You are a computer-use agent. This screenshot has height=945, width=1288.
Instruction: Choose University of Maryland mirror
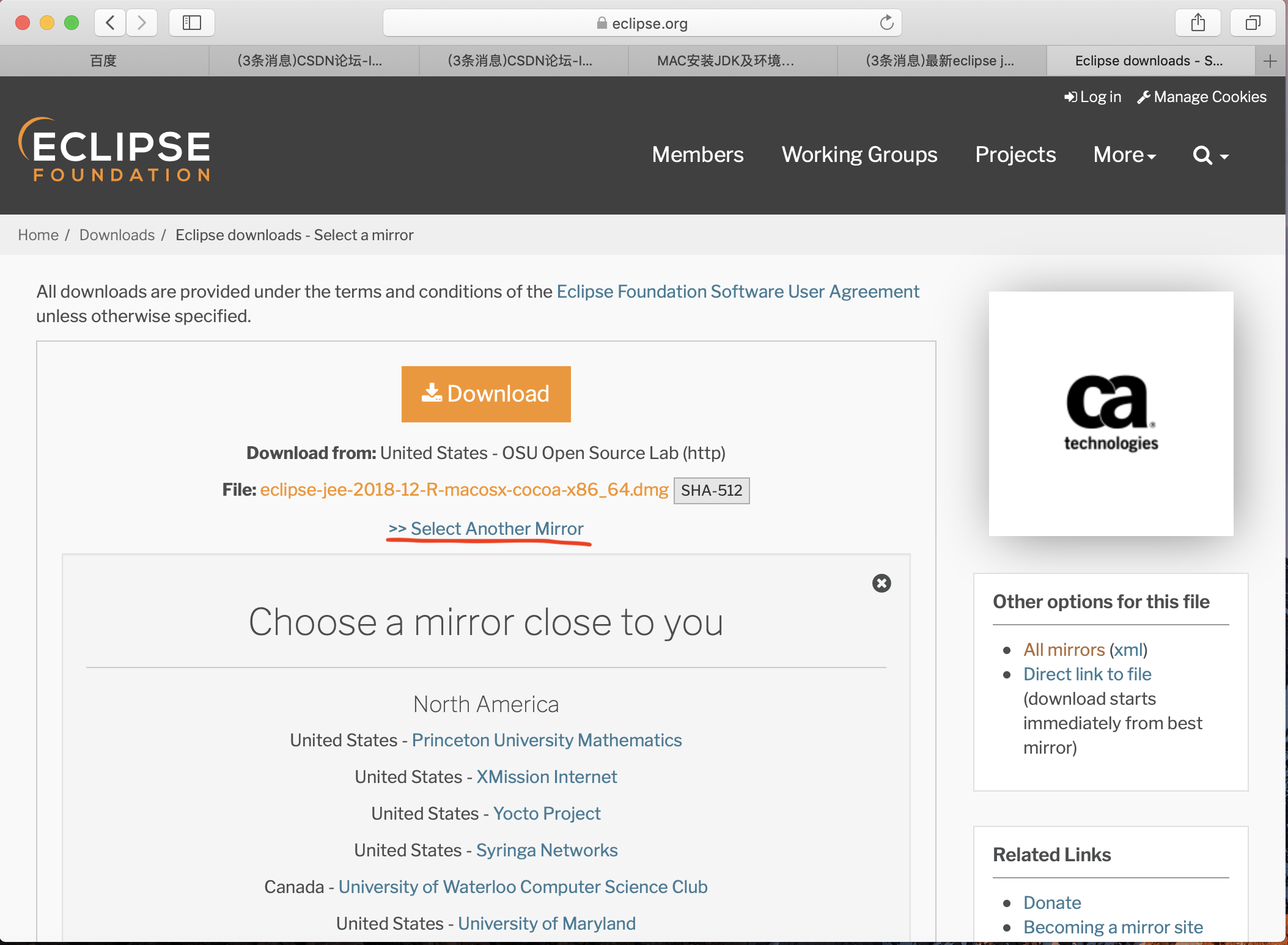[x=546, y=923]
